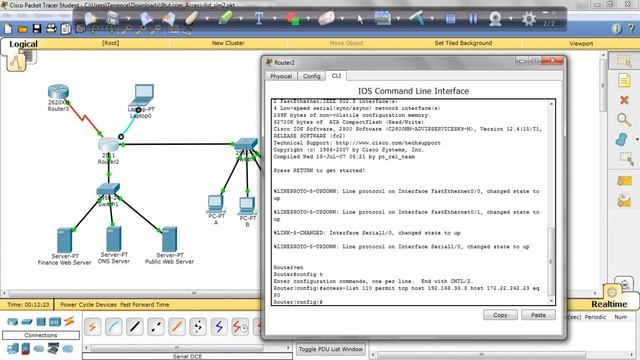Click inside the IOS CLI text area
The image size is (640, 360).
pyautogui.click(x=410, y=202)
